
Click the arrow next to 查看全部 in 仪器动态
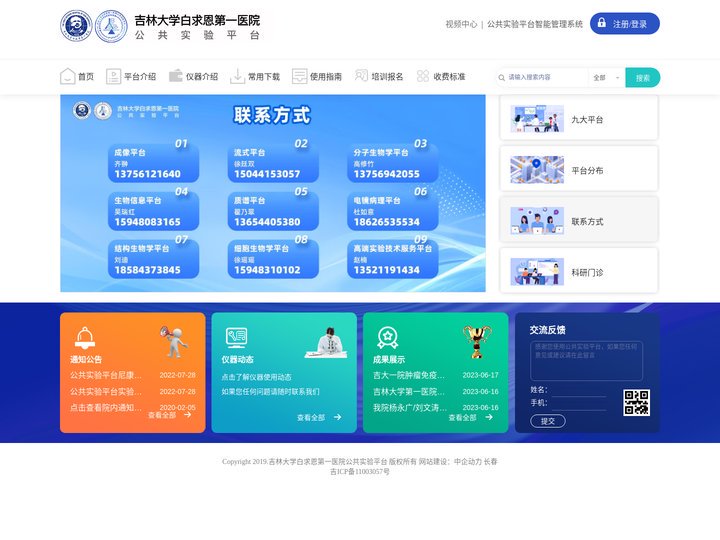click(x=338, y=417)
